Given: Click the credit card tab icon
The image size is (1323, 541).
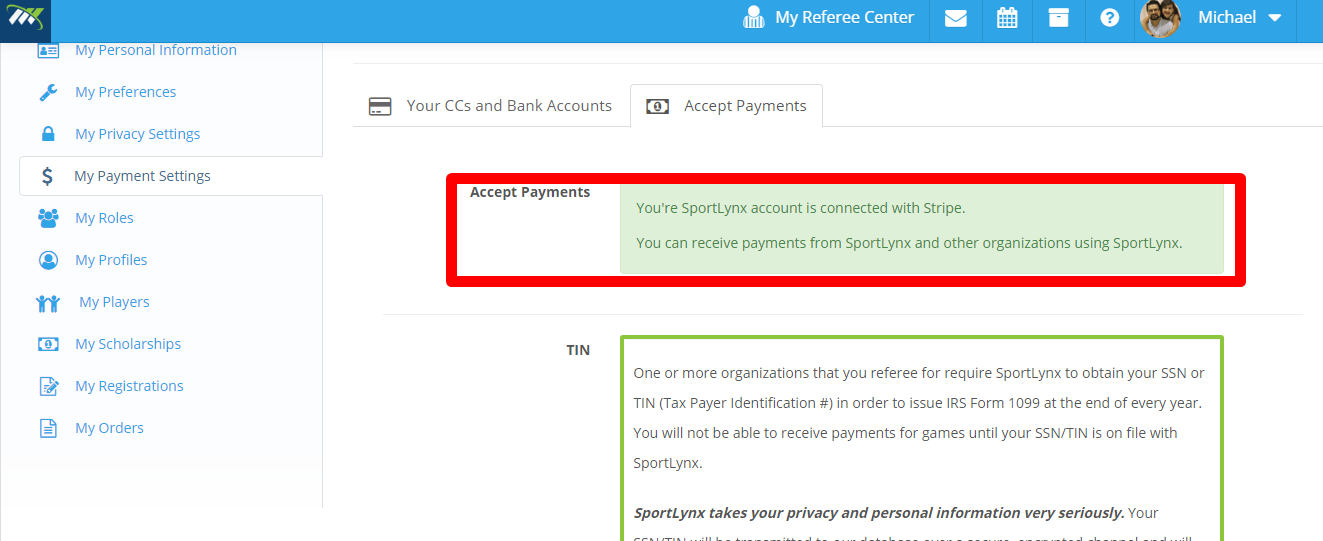Looking at the screenshot, I should [x=380, y=106].
